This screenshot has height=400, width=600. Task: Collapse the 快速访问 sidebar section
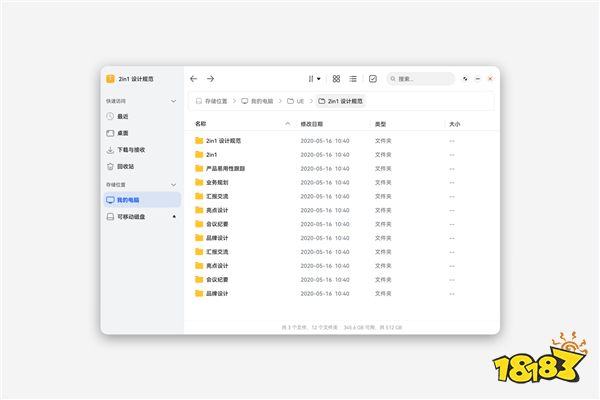pyautogui.click(x=173, y=101)
